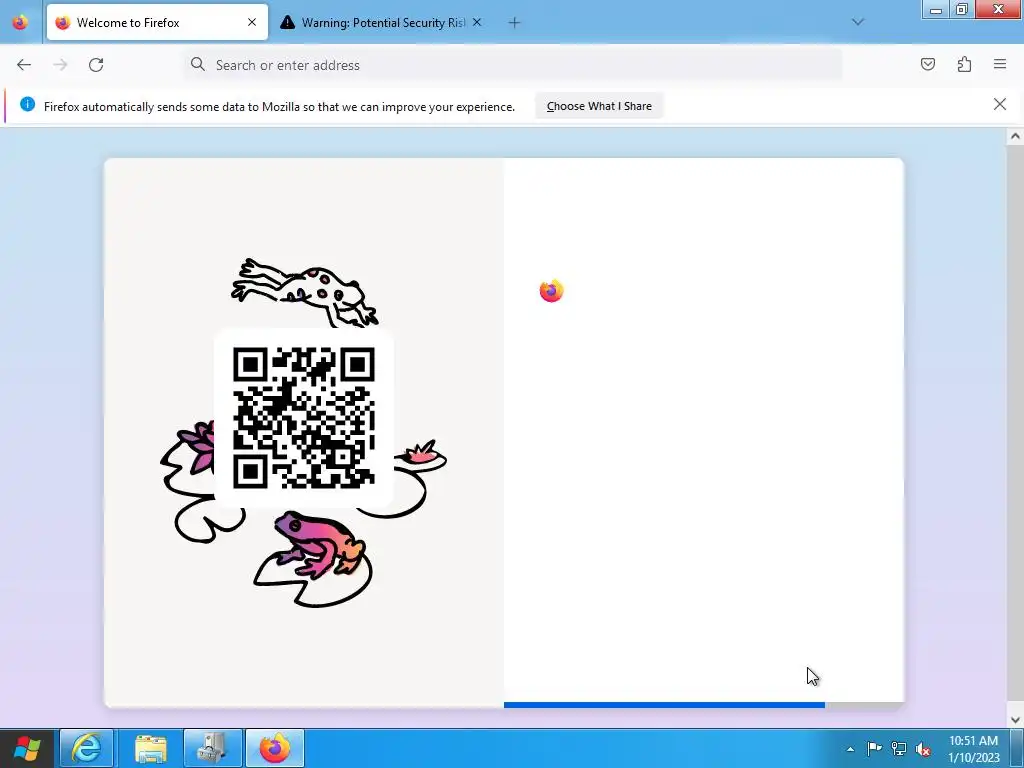Show hidden system tray icons arrow

tap(850, 749)
